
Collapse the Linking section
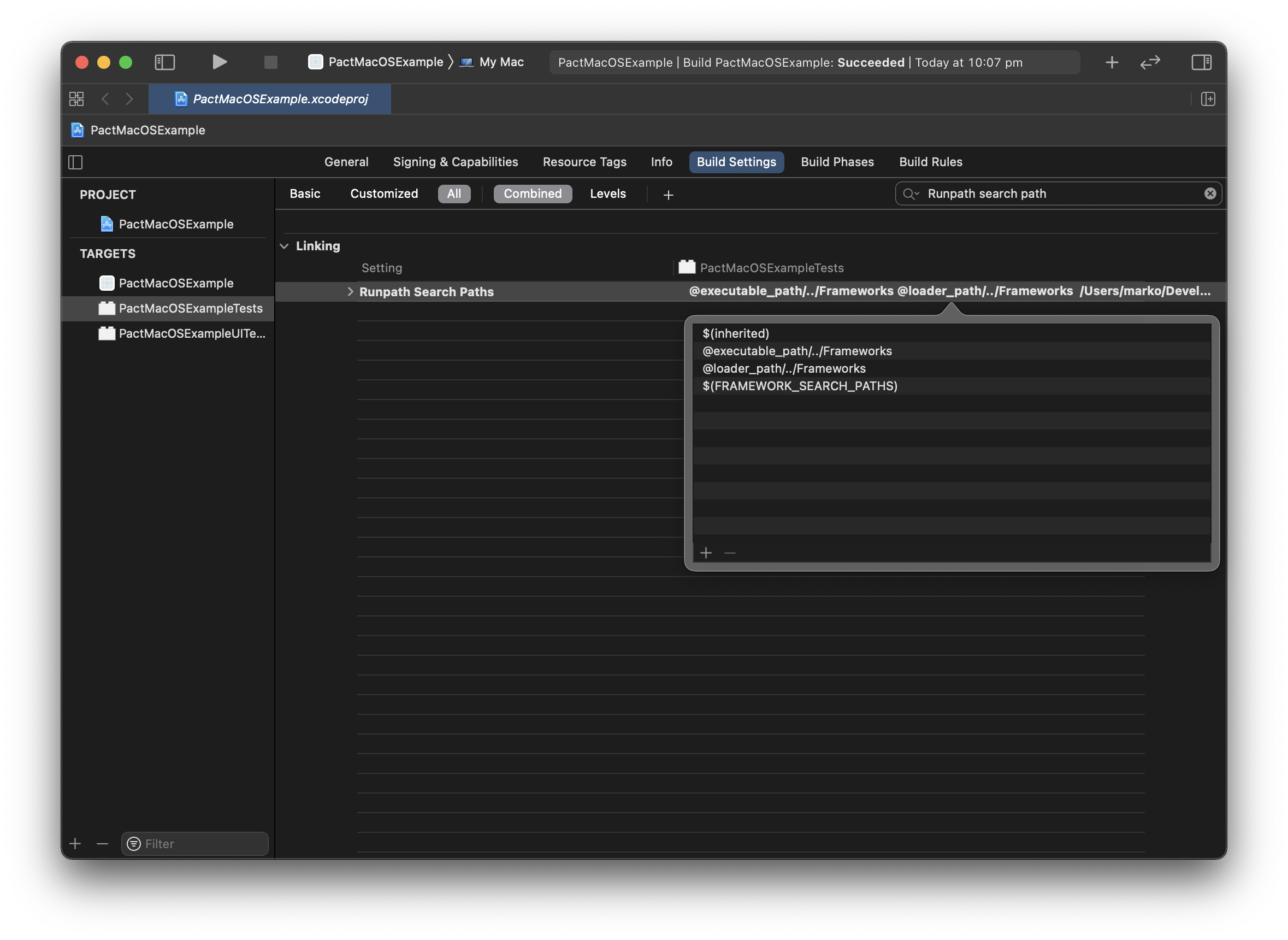click(285, 246)
